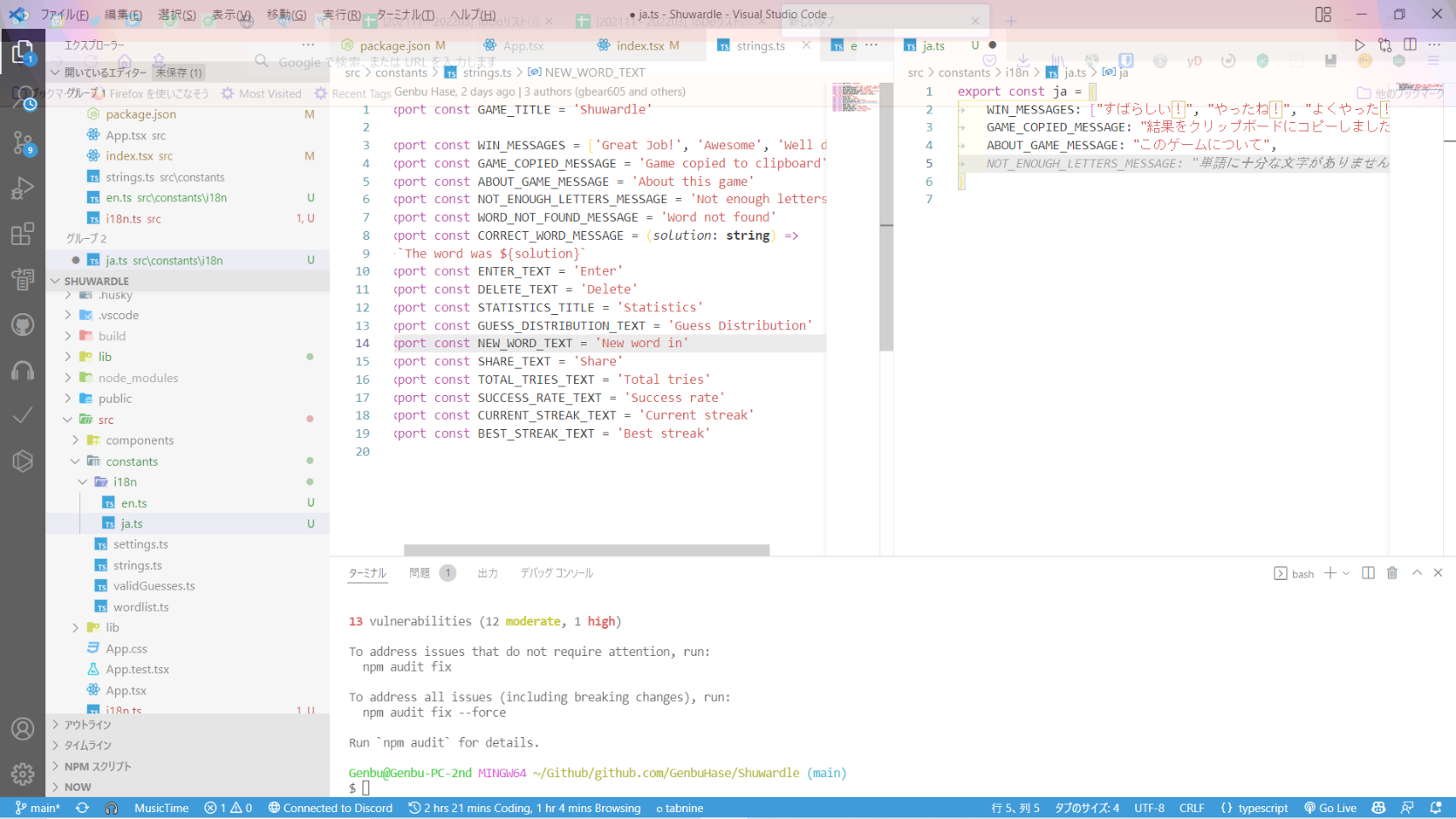This screenshot has height=819, width=1456.
Task: Split the editor to the right
Action: (x=1410, y=45)
